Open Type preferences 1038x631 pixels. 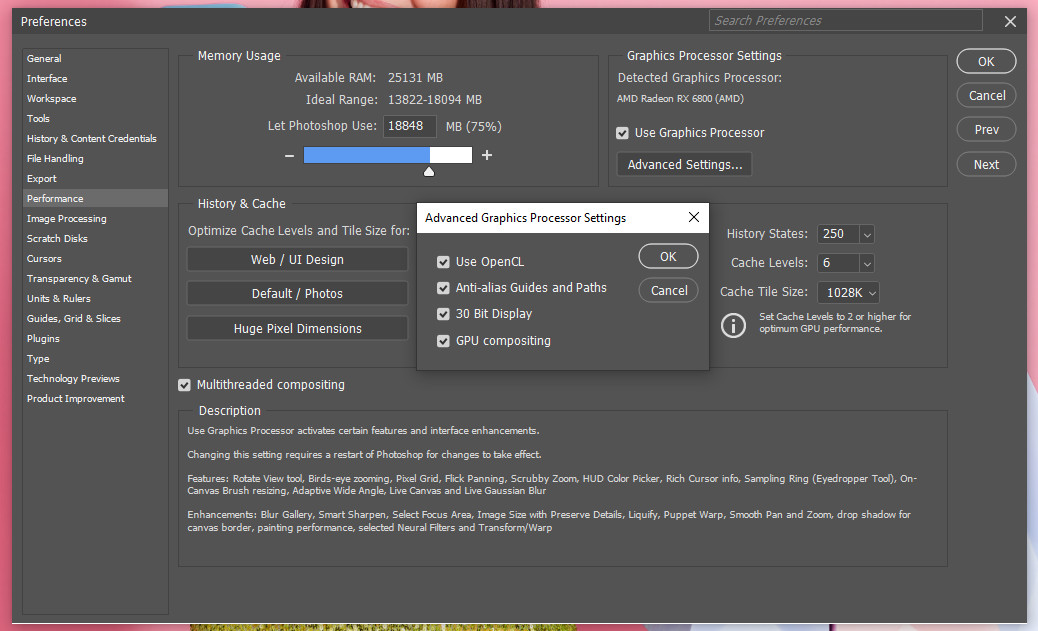point(95,358)
